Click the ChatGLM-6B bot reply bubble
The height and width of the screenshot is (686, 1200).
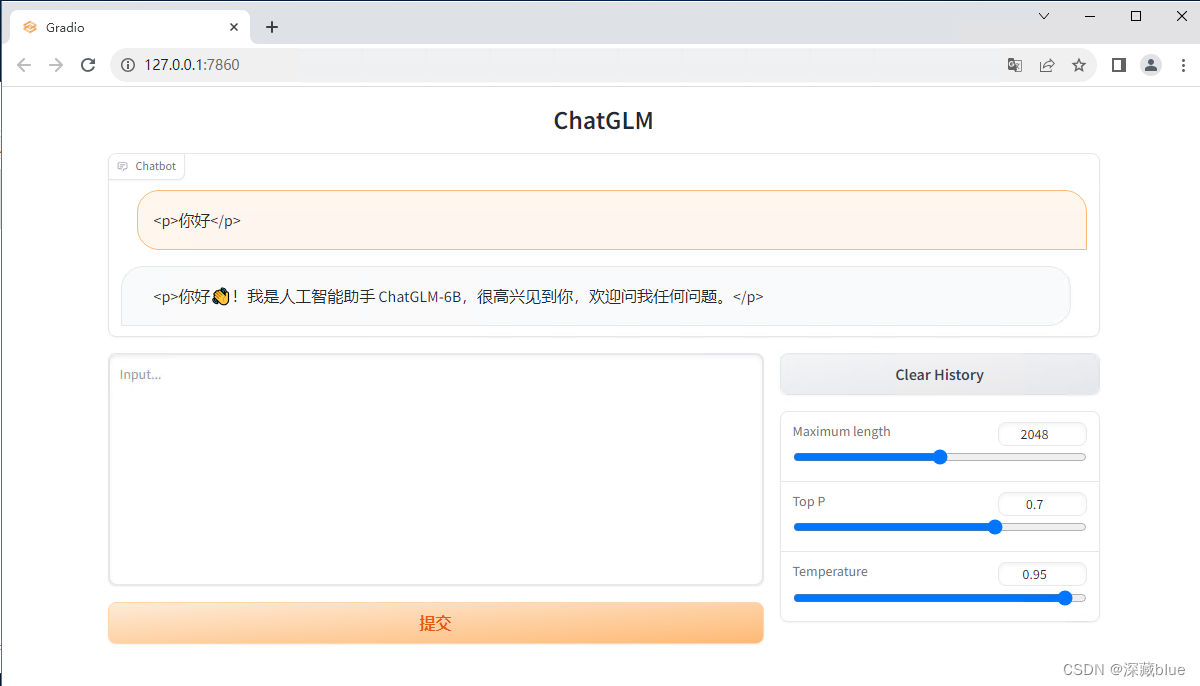[596, 296]
